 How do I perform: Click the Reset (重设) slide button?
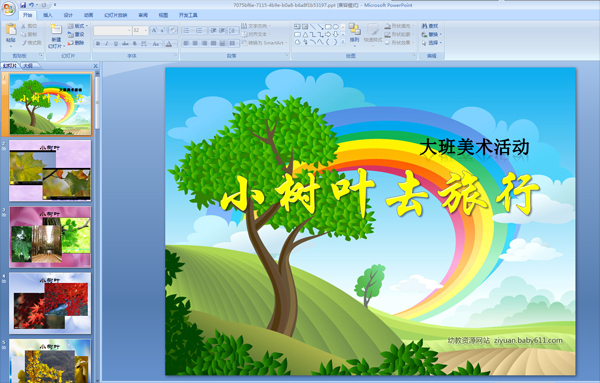[76, 34]
